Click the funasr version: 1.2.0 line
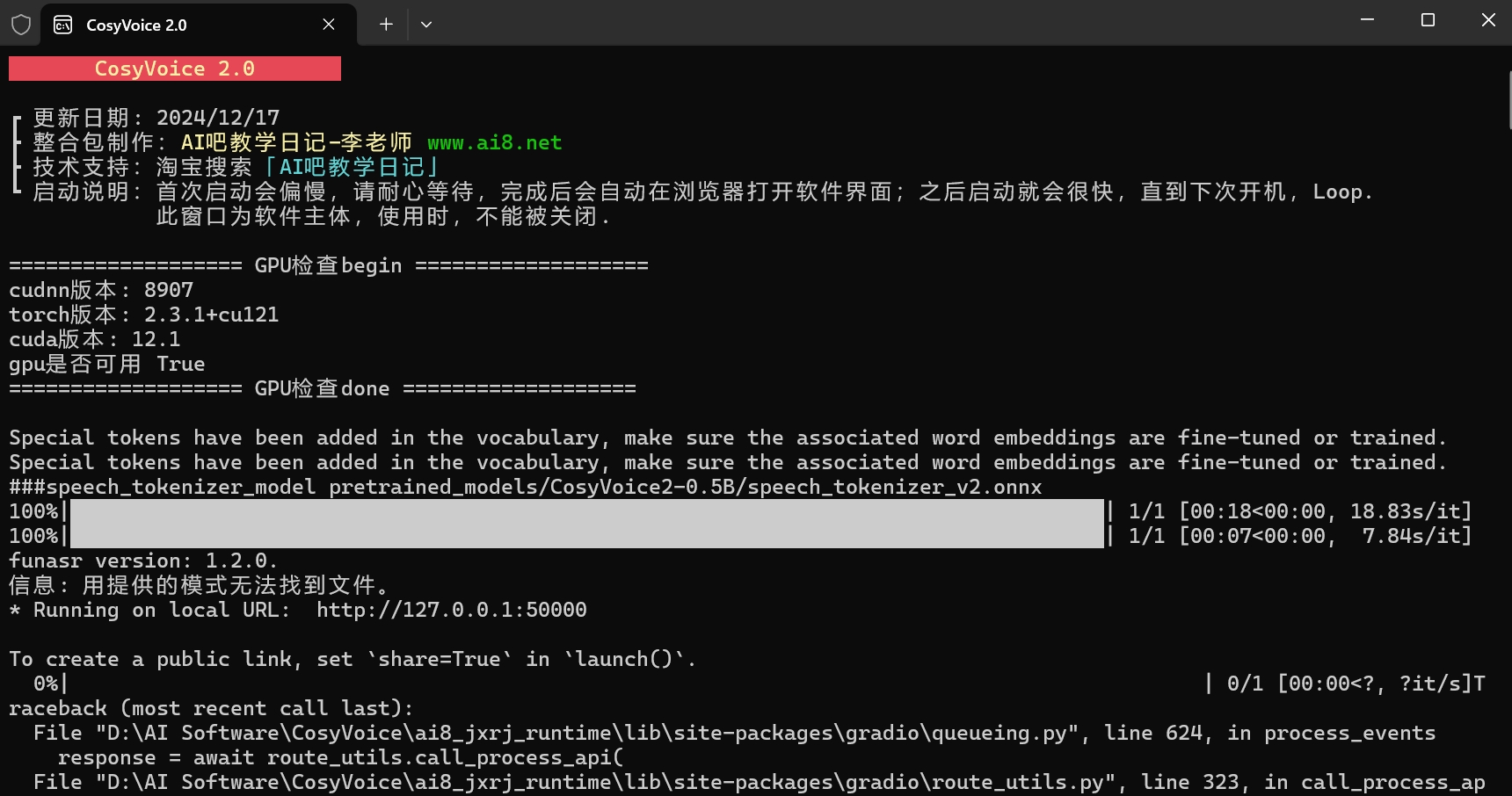The height and width of the screenshot is (796, 1512). [143, 561]
